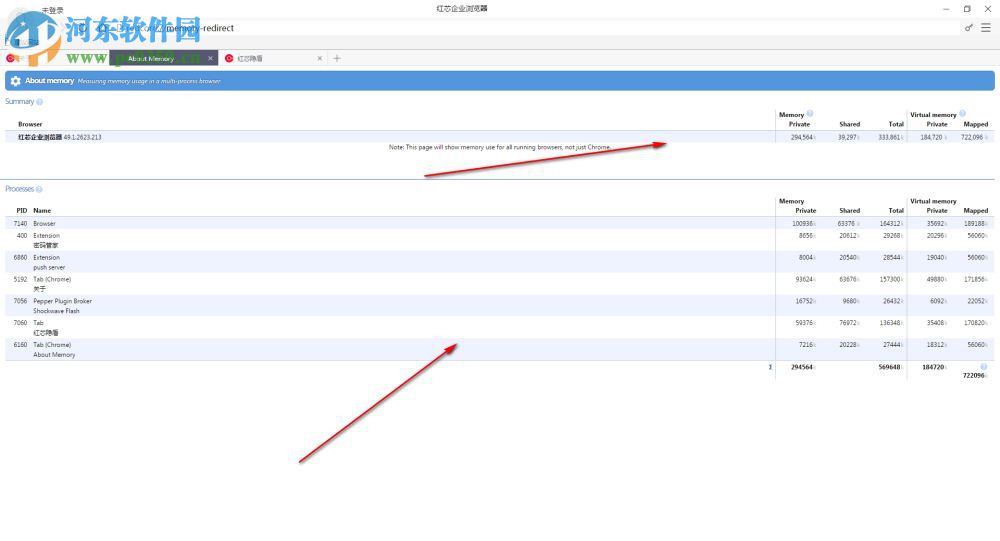This screenshot has height=541, width=1000.
Task: Click PID 6860 in the process list
Action: (20, 257)
